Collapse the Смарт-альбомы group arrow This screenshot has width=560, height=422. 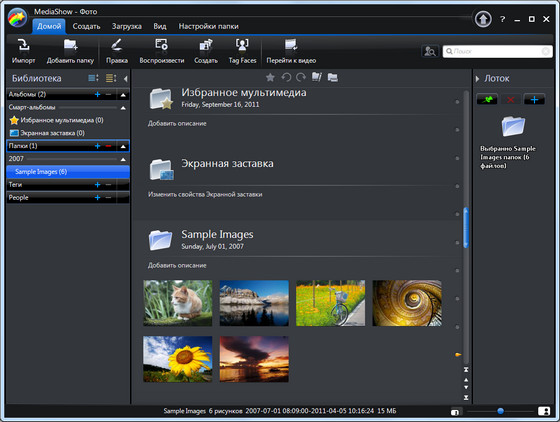123,108
